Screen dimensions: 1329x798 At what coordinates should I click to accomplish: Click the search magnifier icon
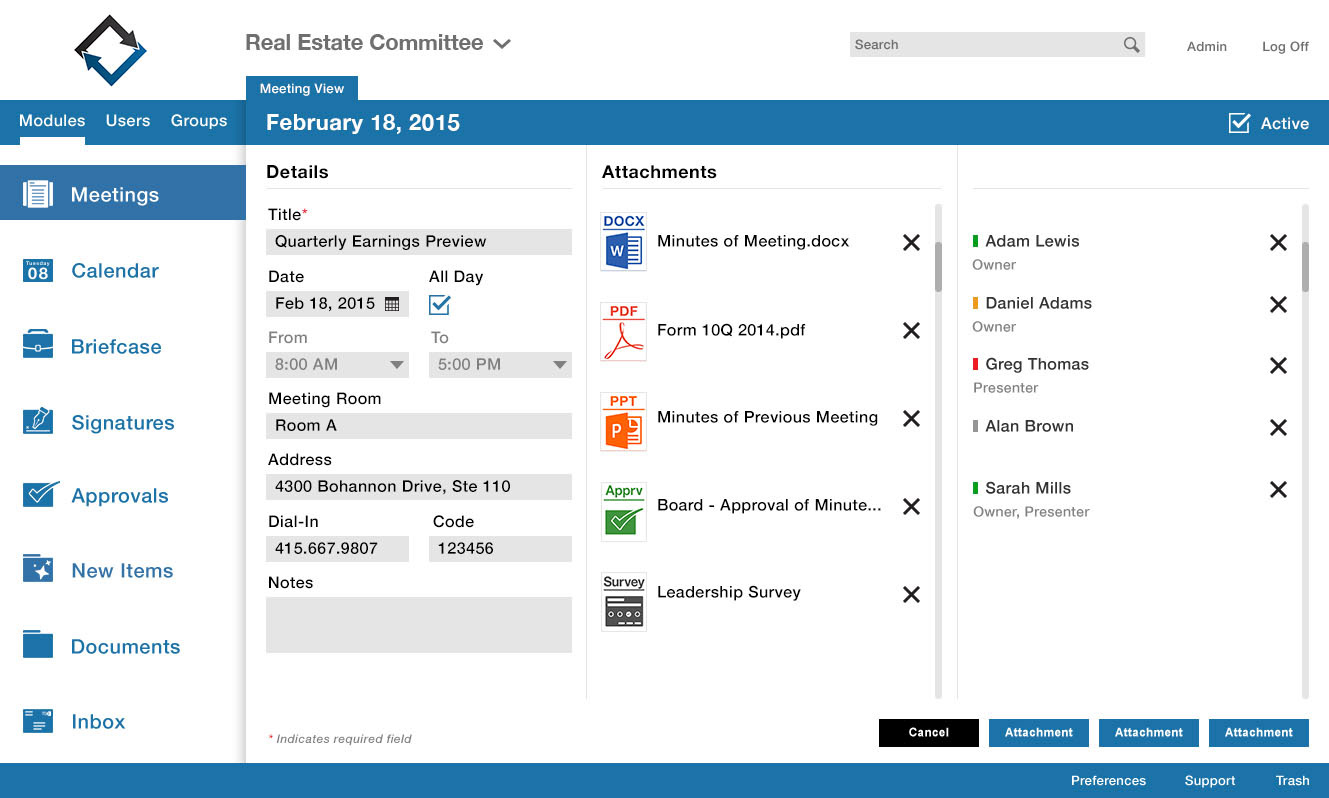pos(1131,44)
